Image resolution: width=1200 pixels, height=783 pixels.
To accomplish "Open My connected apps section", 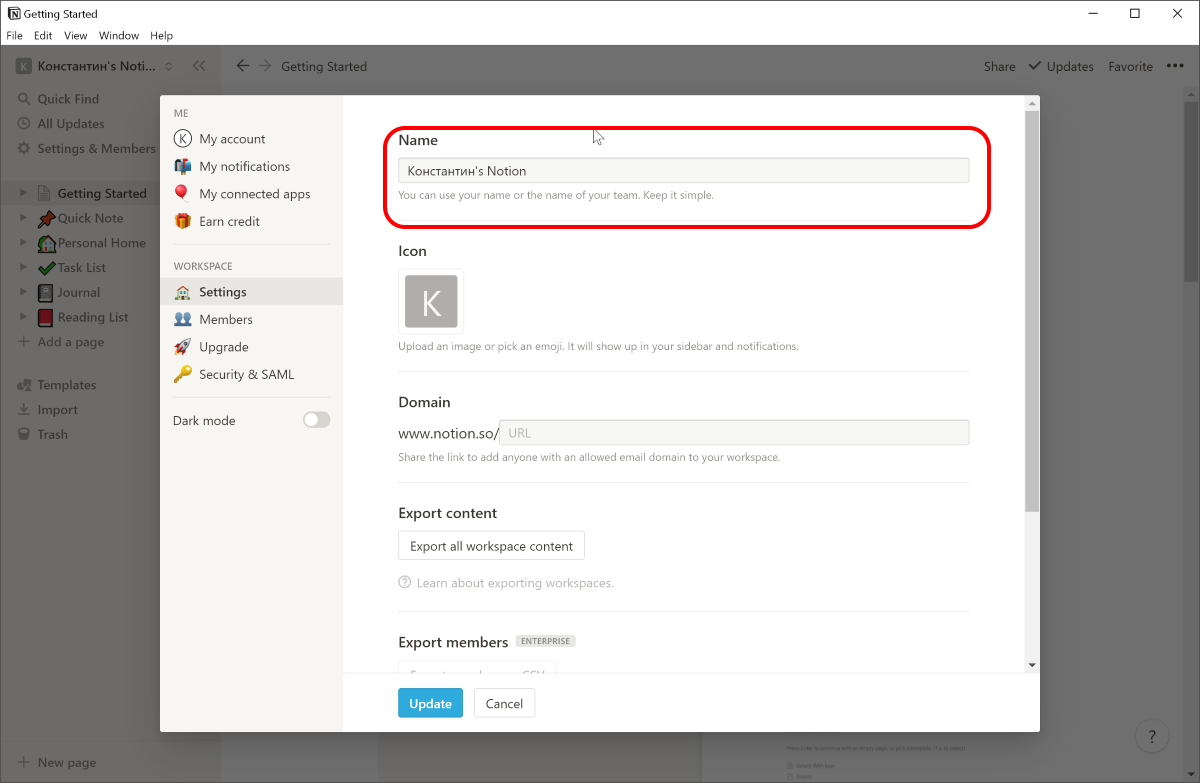I will (251, 194).
